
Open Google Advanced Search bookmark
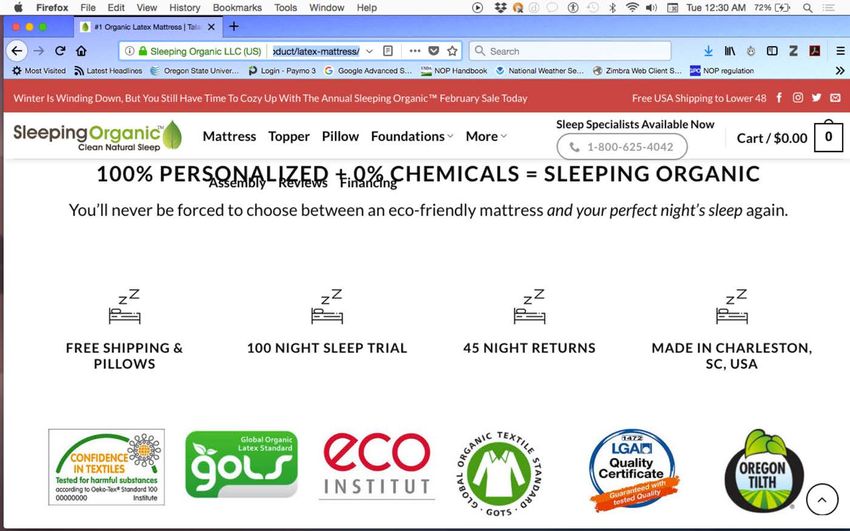point(368,70)
